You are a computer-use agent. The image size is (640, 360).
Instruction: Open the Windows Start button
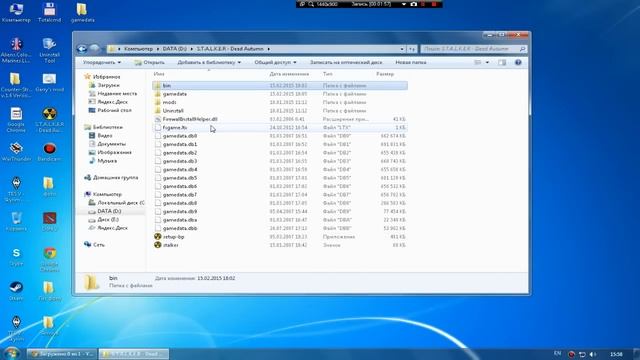coord(11,353)
